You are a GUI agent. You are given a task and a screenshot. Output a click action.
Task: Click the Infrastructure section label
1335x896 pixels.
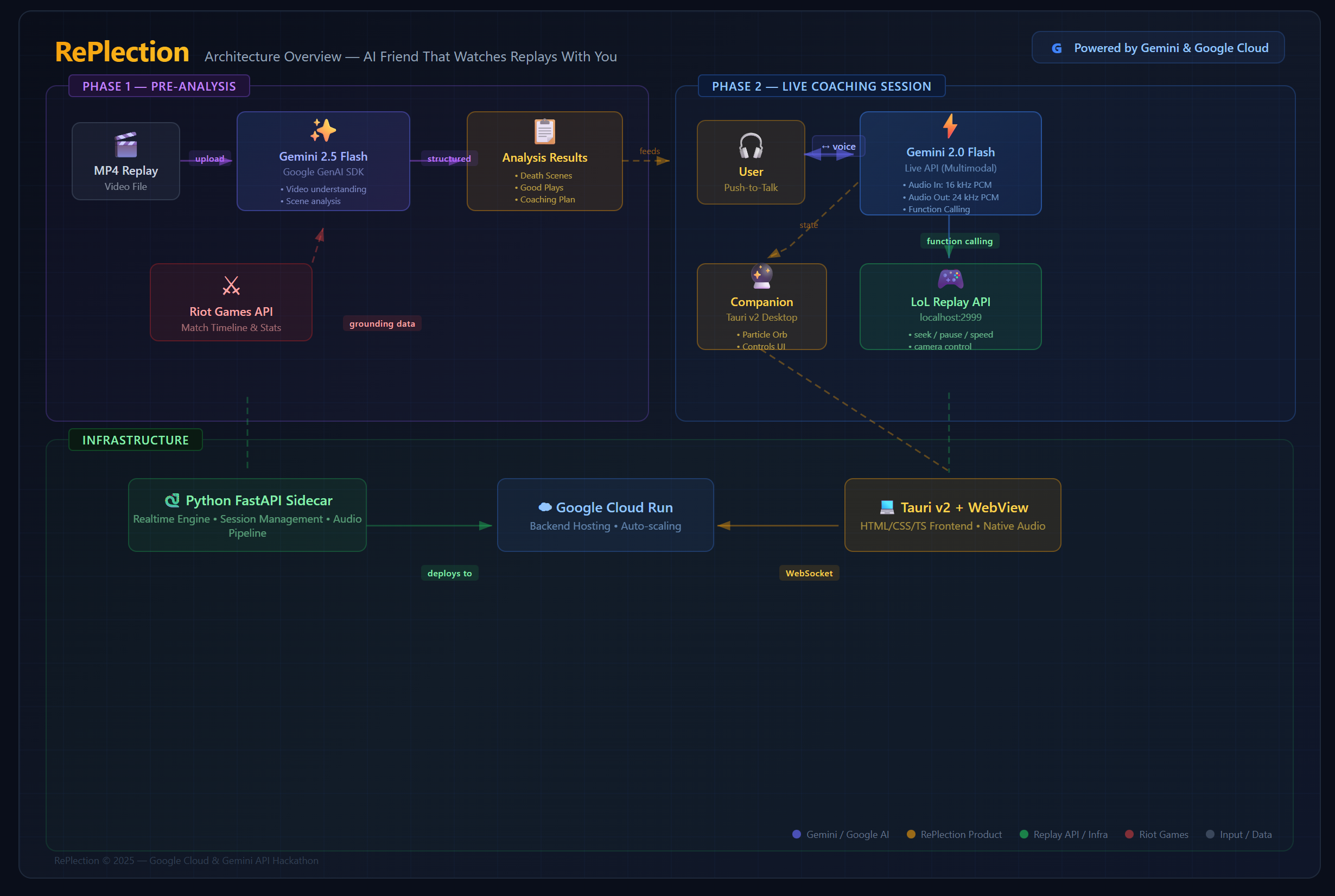click(x=135, y=440)
